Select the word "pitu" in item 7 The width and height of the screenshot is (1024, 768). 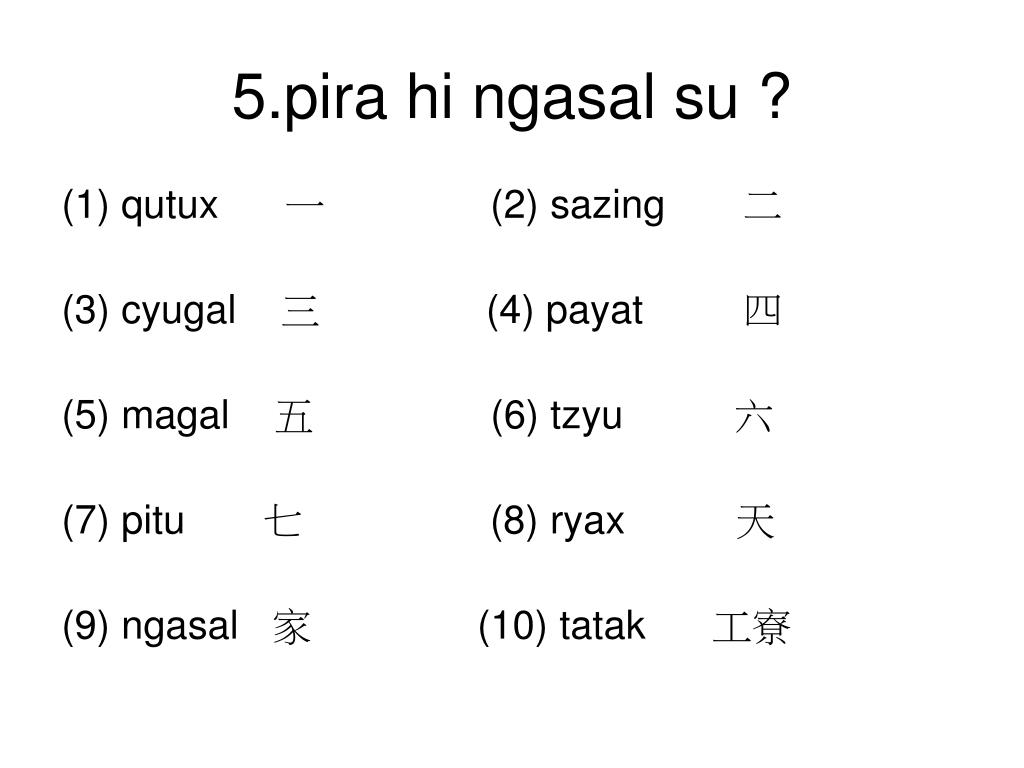[x=153, y=521]
